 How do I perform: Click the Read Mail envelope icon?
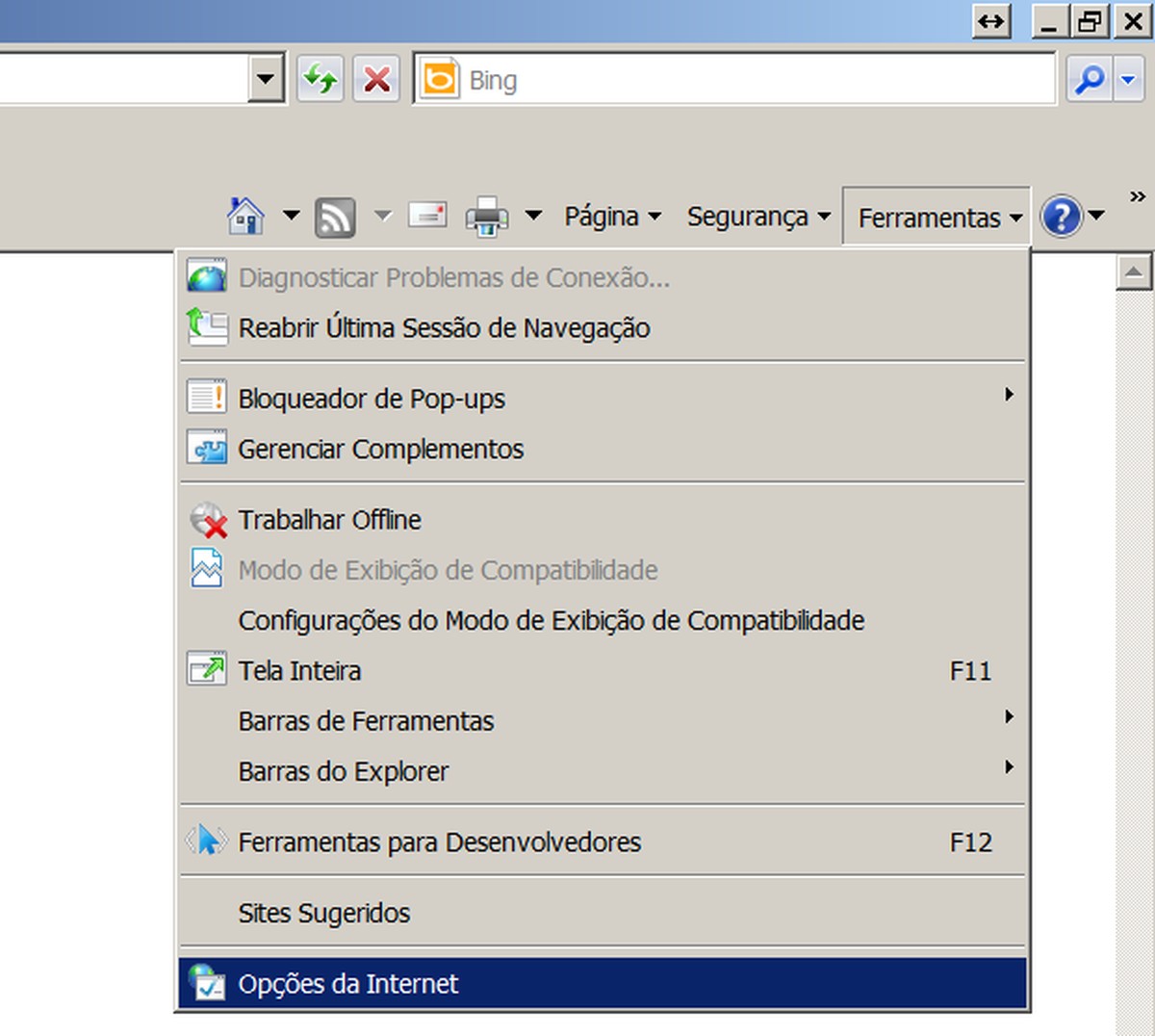coord(427,215)
